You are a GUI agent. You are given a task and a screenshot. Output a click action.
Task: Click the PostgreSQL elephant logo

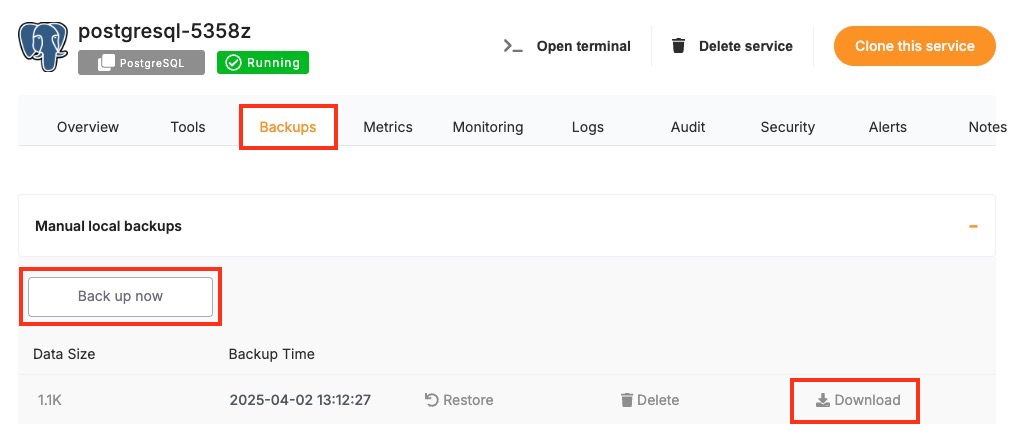coord(44,44)
